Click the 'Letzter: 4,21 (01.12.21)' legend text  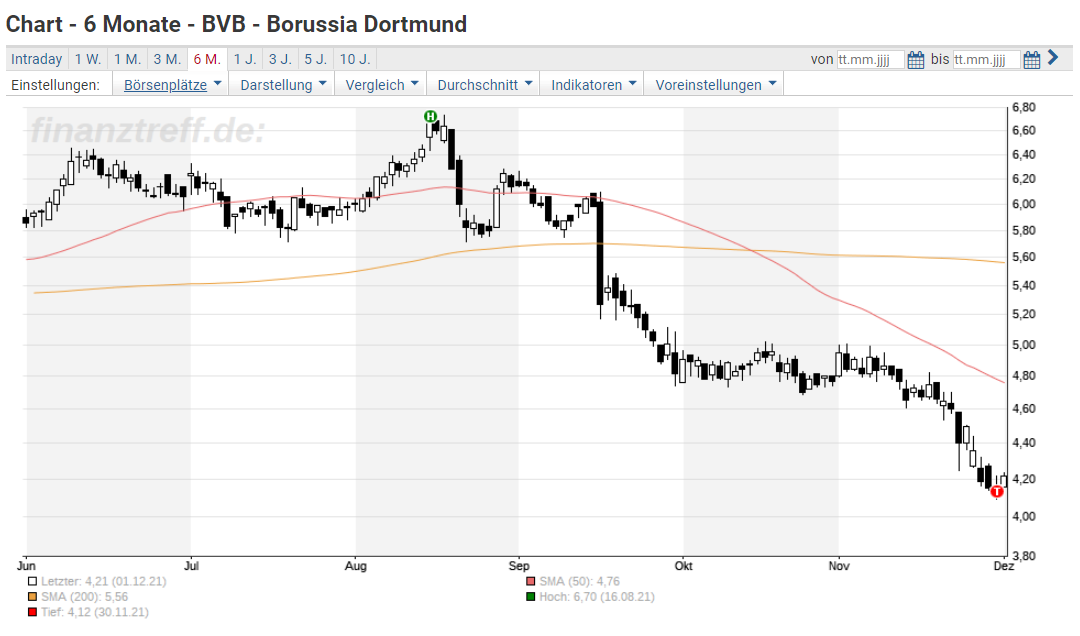[103, 582]
